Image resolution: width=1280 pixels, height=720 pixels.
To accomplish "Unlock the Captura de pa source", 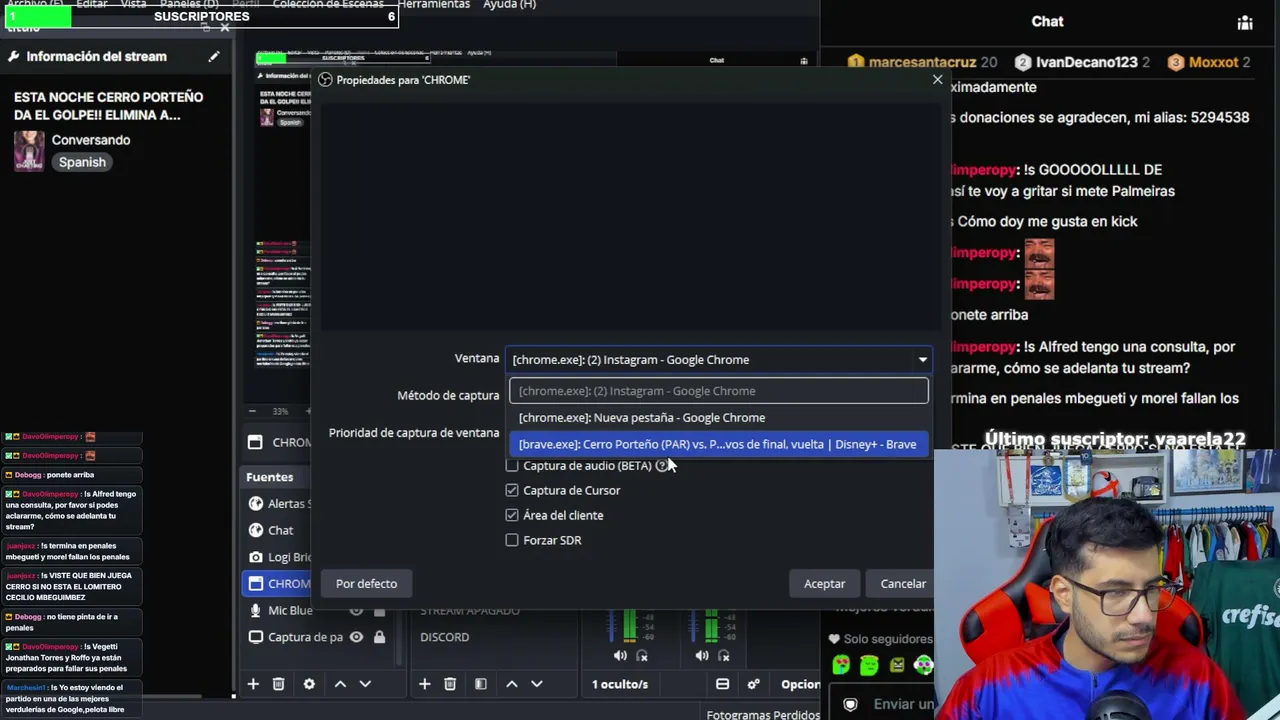I will (379, 637).
